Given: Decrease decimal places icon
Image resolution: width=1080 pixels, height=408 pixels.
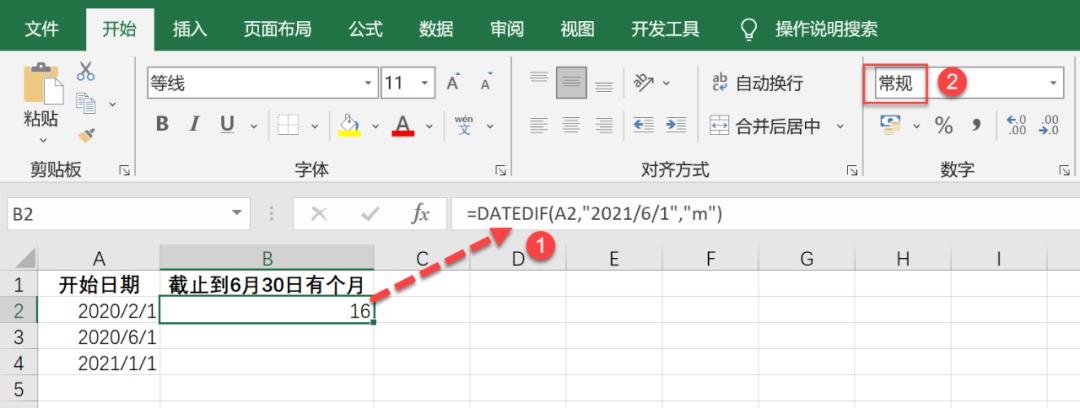Looking at the screenshot, I should point(1050,125).
